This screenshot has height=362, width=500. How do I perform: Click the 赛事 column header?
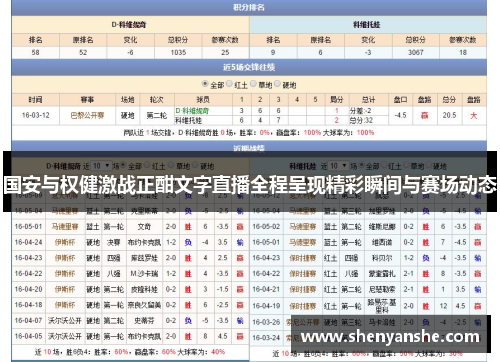pos(87,99)
